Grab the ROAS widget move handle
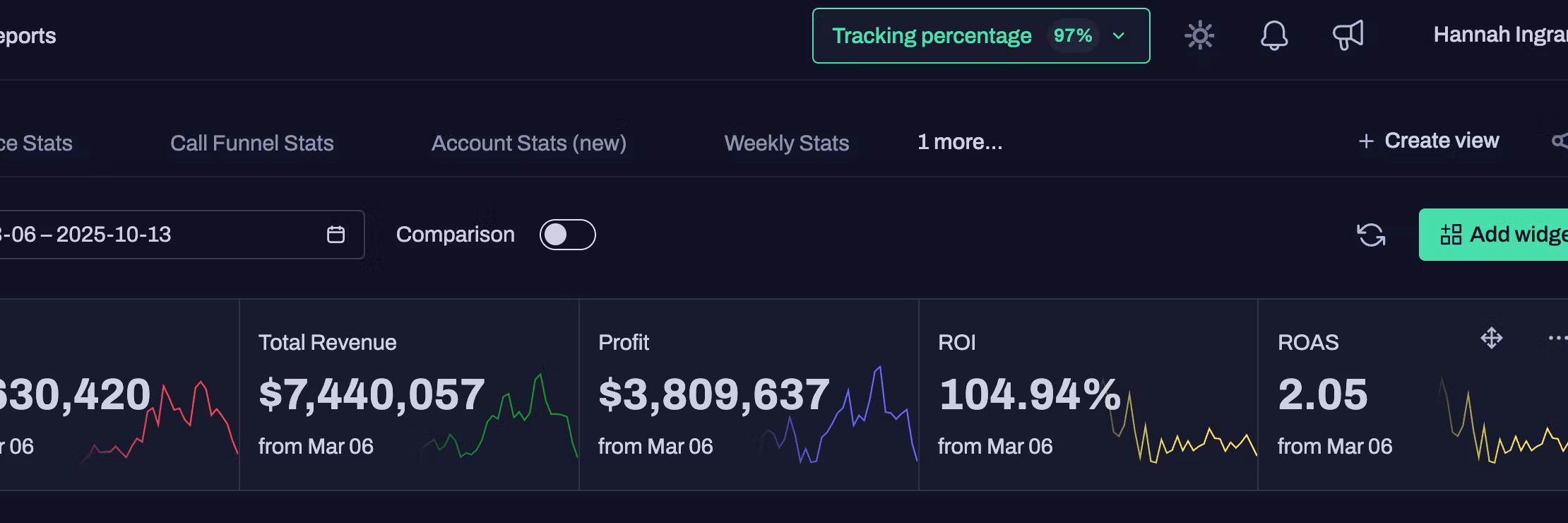The height and width of the screenshot is (523, 1568). (1491, 338)
